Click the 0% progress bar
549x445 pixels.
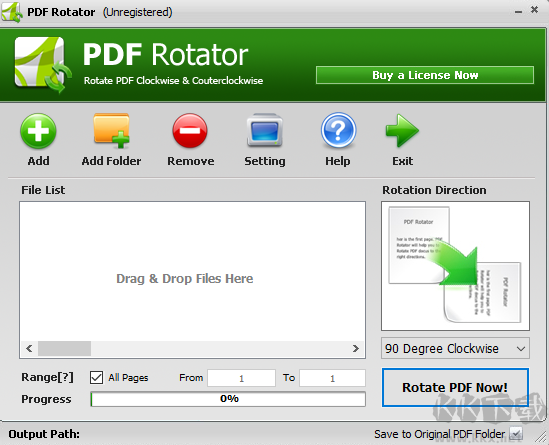point(228,399)
